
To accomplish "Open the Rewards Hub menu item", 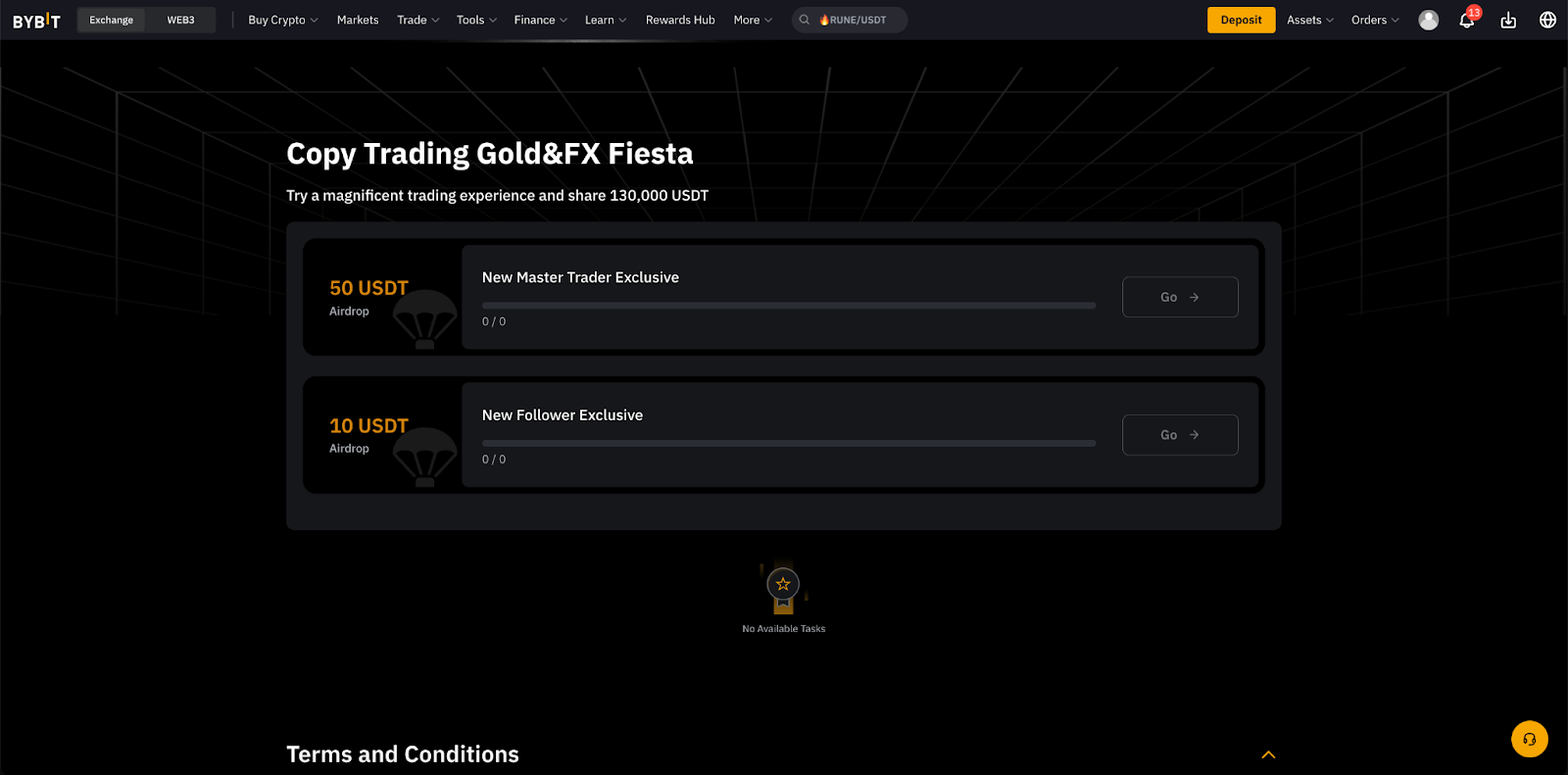I will coord(680,20).
